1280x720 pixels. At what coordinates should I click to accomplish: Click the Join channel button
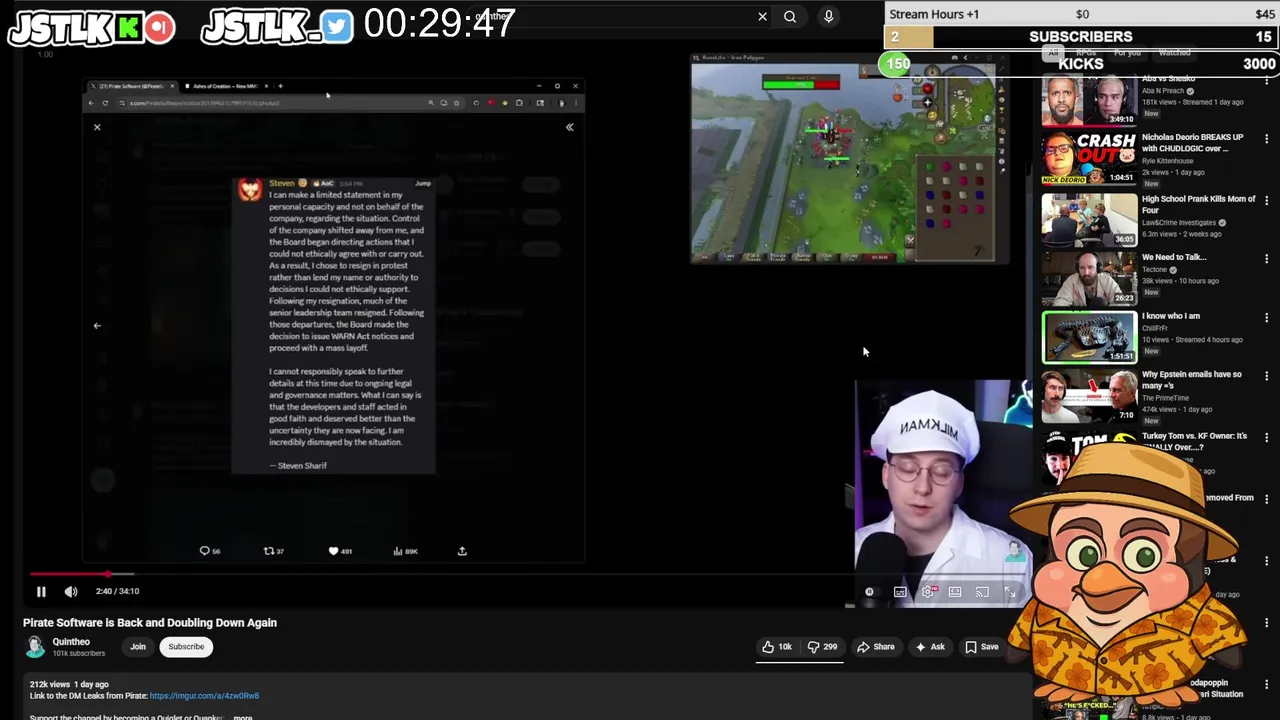(x=138, y=646)
